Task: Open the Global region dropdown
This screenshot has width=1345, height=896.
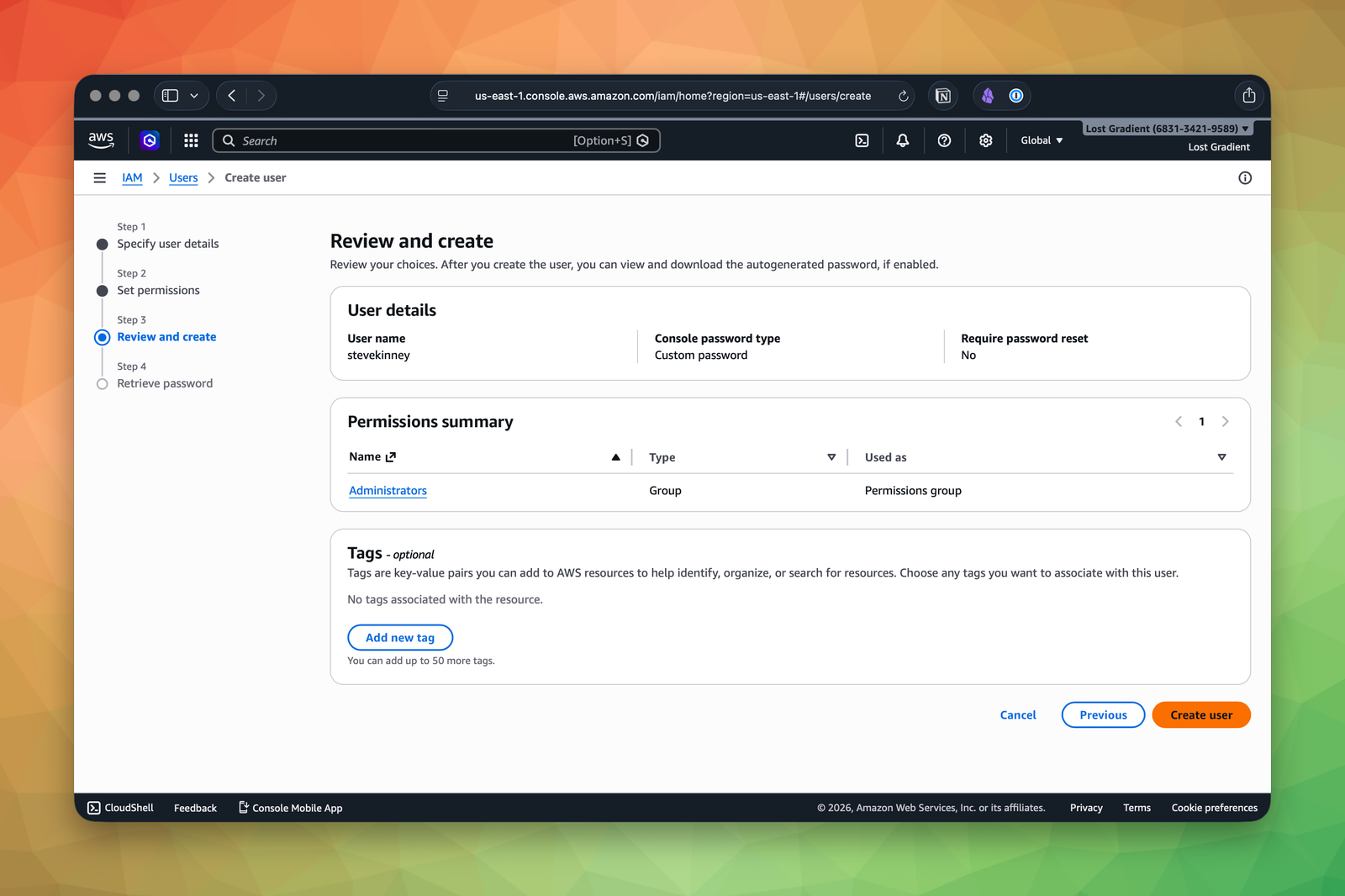Action: (1041, 140)
